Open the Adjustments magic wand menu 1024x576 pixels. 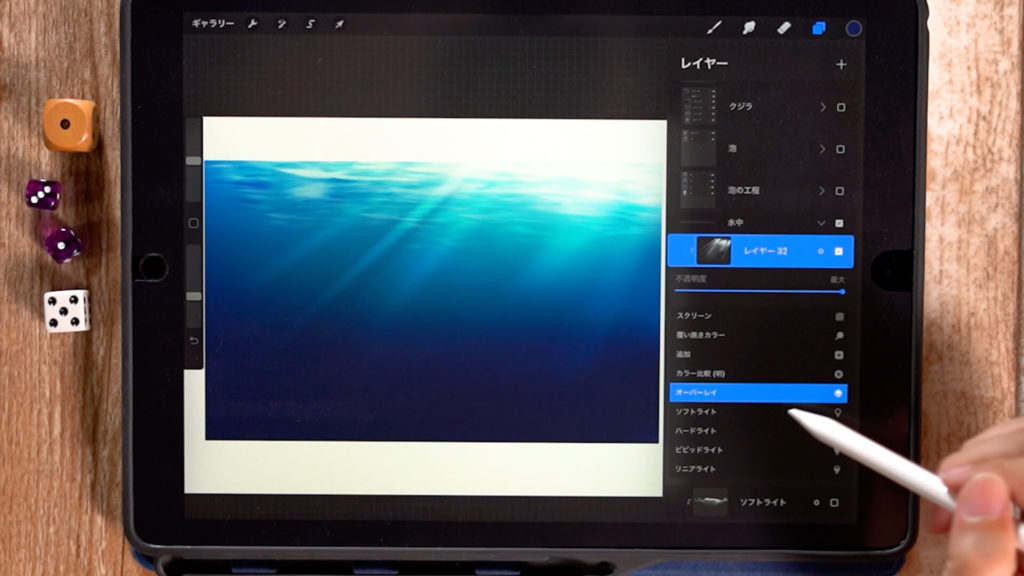coord(281,24)
